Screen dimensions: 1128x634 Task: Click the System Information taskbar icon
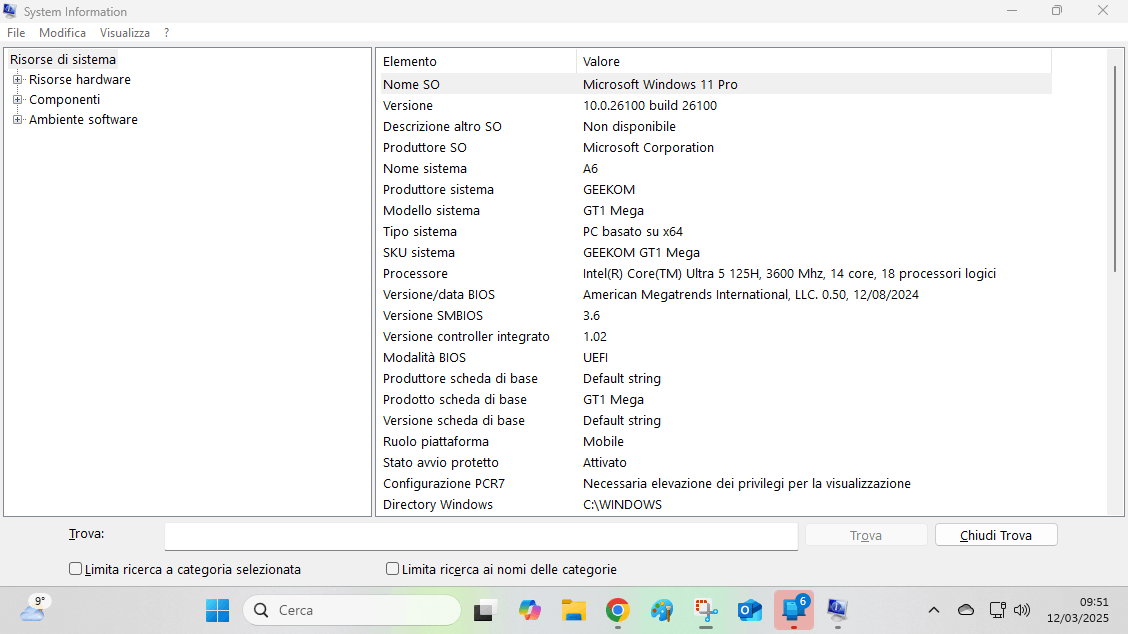coord(837,610)
